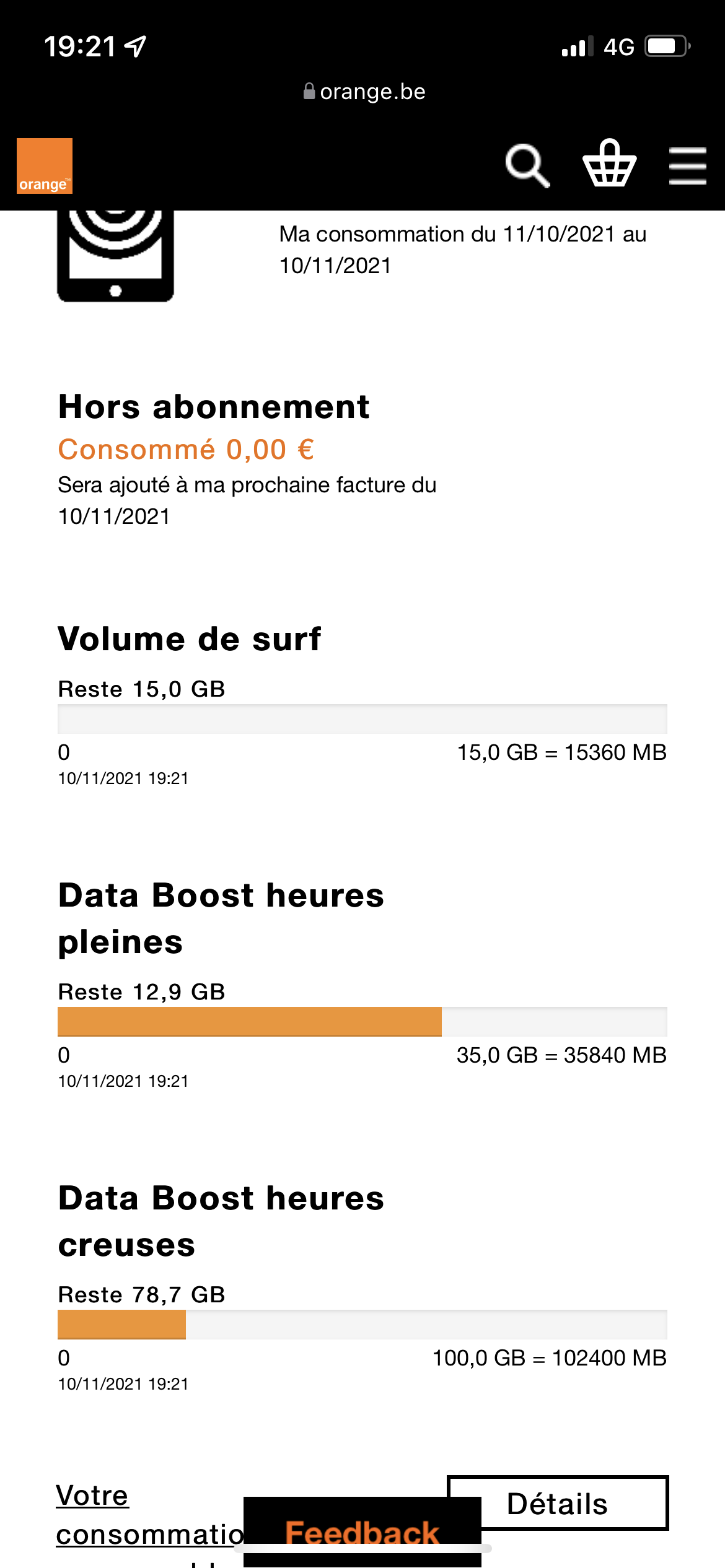
Task: Open the search magnifier icon
Action: [527, 166]
